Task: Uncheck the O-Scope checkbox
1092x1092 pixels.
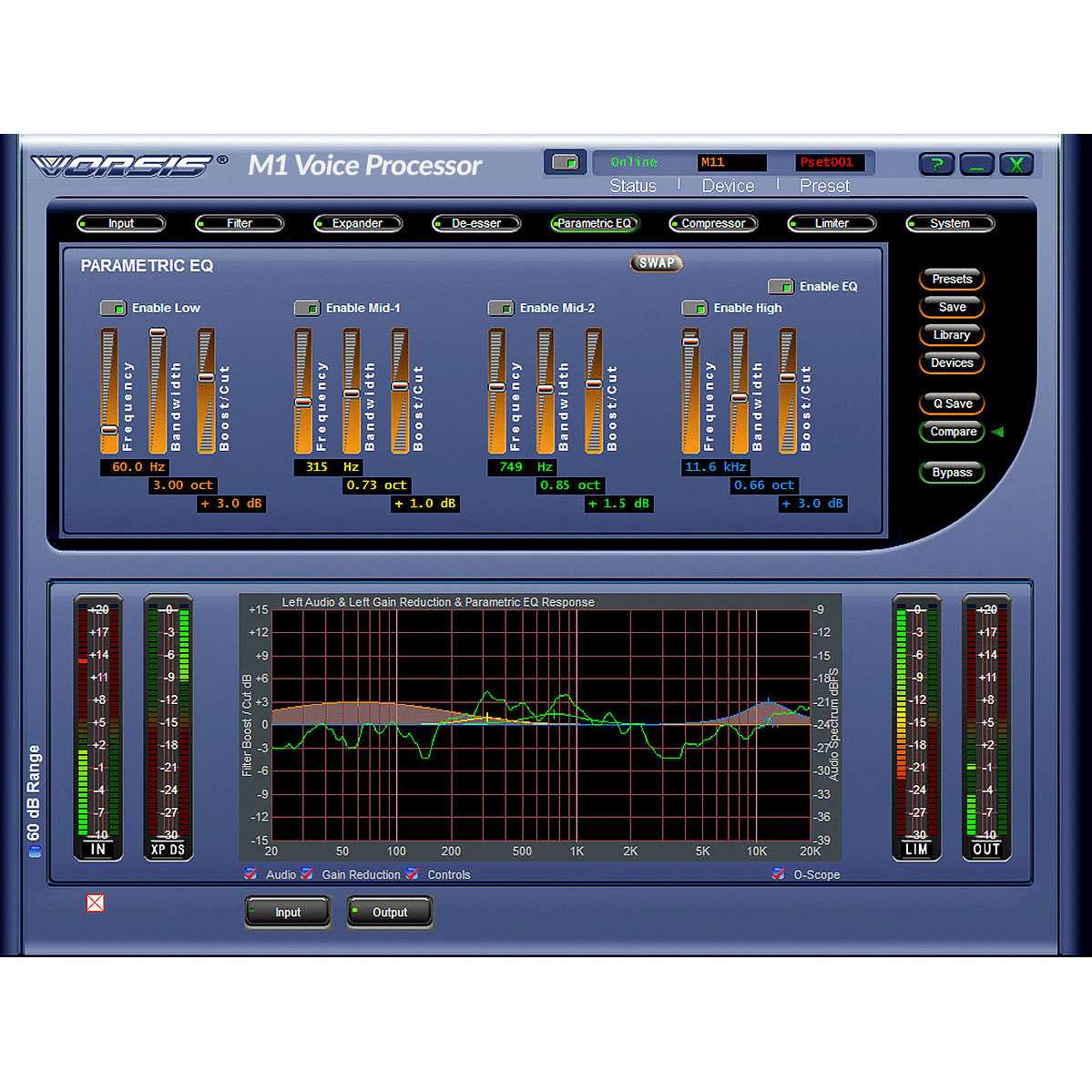Action: pyautogui.click(x=779, y=873)
